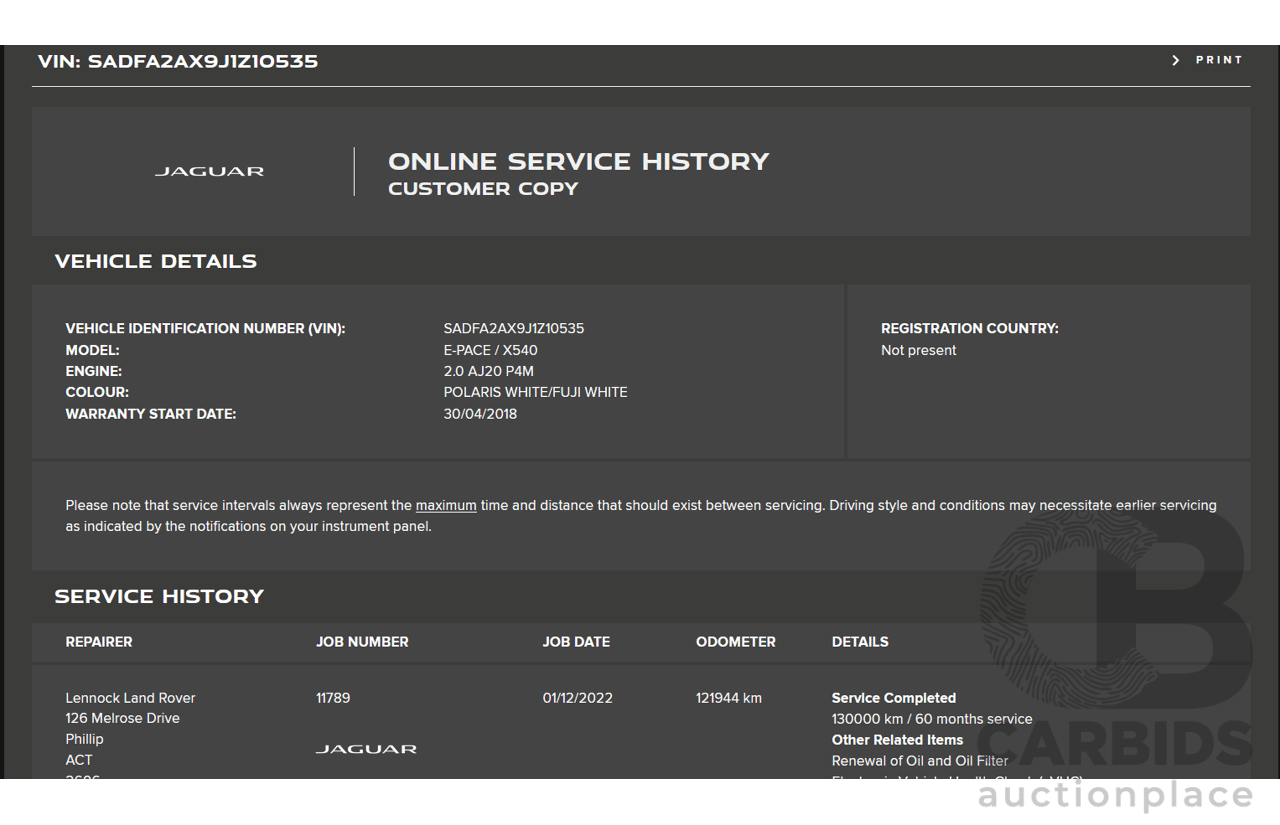The height and width of the screenshot is (825, 1280).
Task: Click job number 11789
Action: pos(333,698)
